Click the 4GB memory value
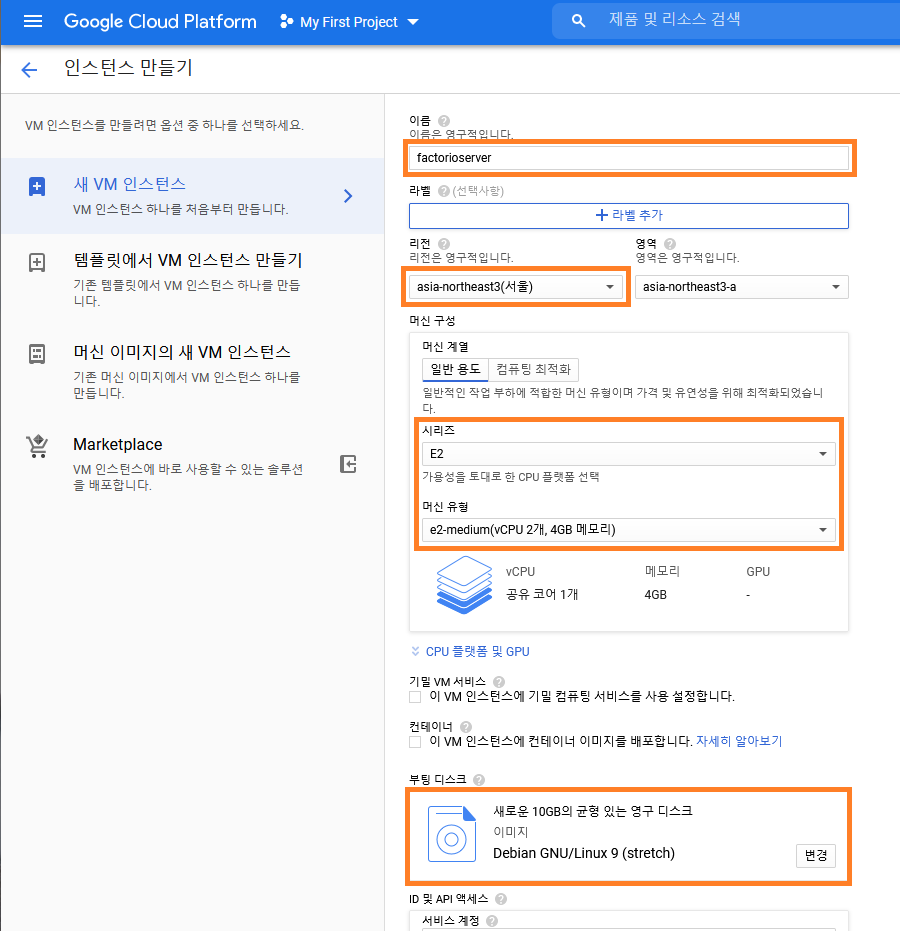Image resolution: width=900 pixels, height=931 pixels. point(655,595)
